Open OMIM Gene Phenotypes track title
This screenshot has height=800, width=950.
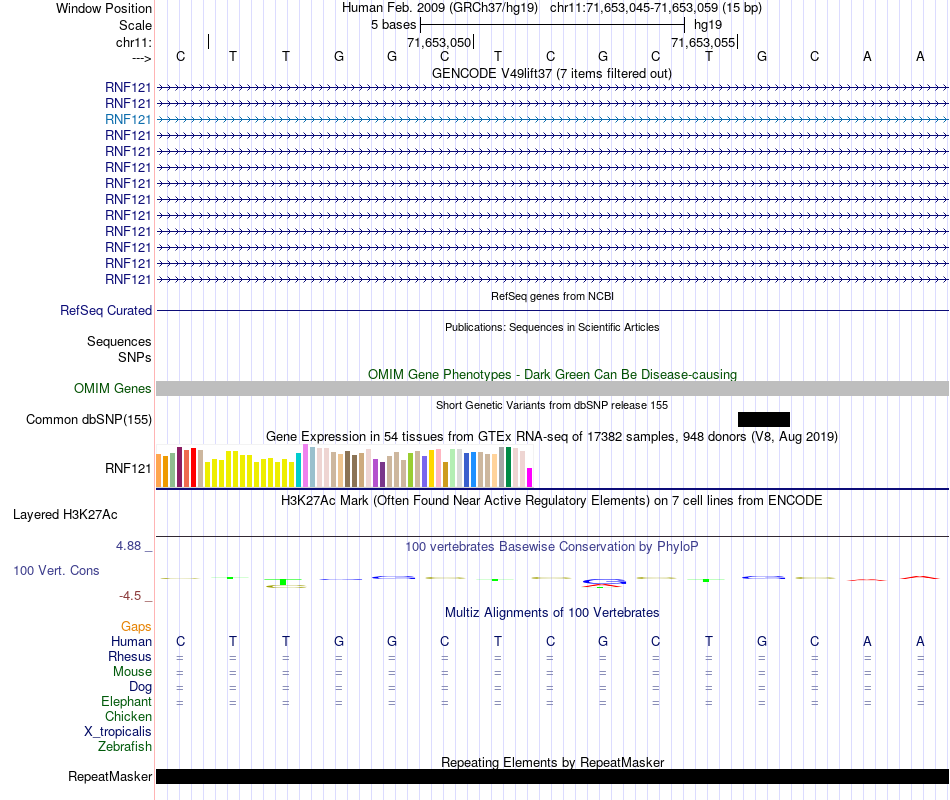click(x=552, y=375)
